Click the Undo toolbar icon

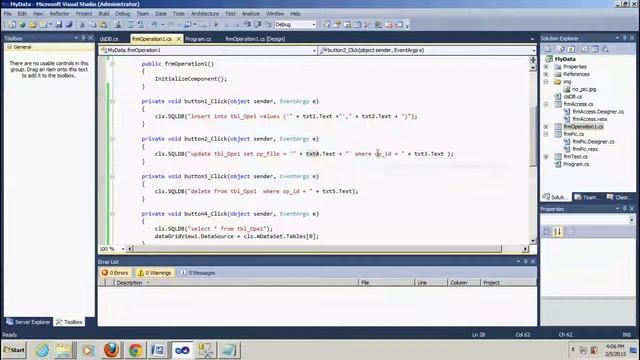[155, 25]
